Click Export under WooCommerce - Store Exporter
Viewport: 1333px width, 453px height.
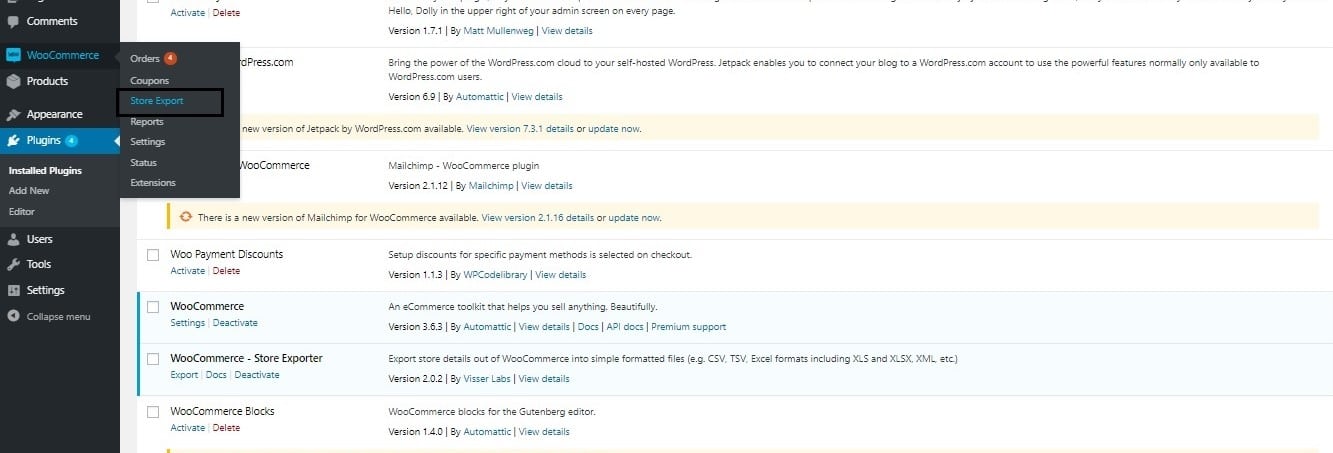click(184, 375)
